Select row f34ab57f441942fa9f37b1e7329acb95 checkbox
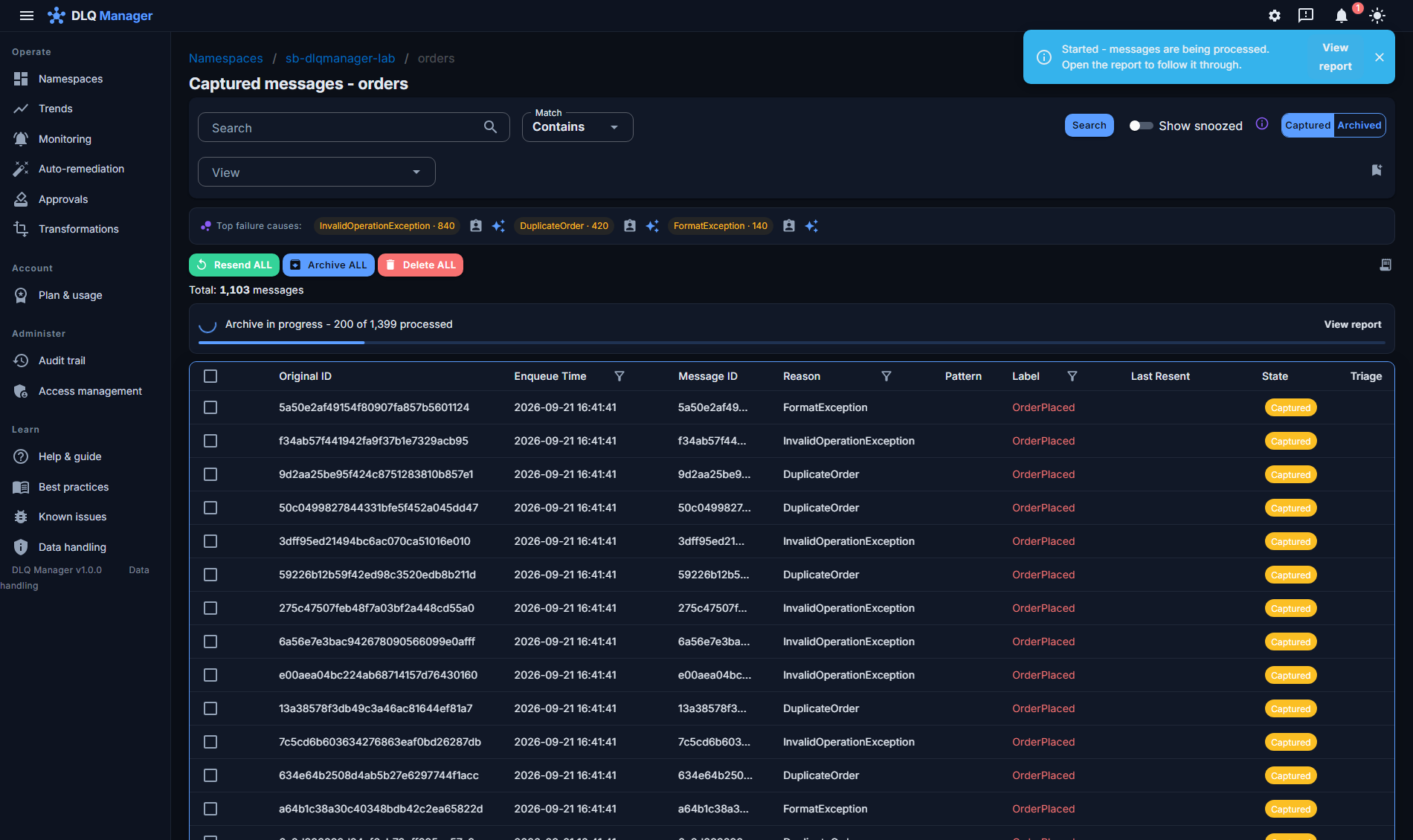The height and width of the screenshot is (840, 1413). coord(210,441)
